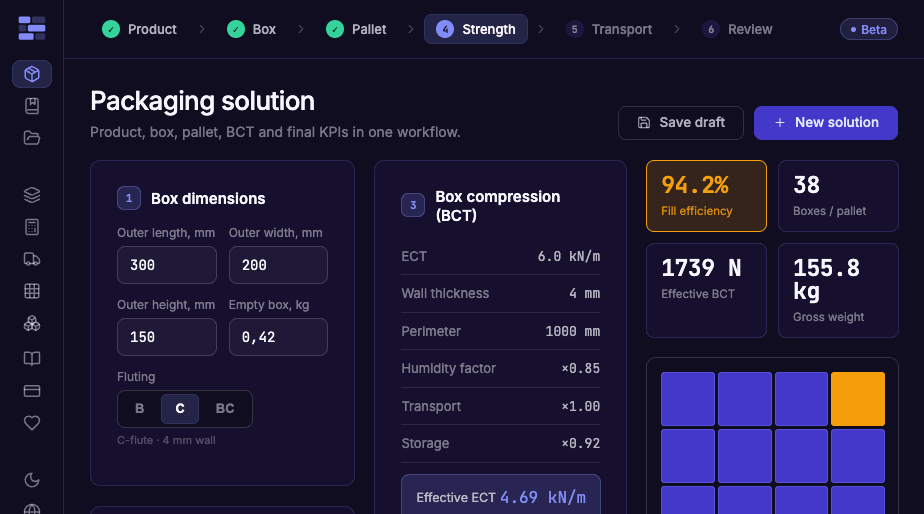Go to the Review step
Screen dimensions: 924x514
click(x=737, y=29)
